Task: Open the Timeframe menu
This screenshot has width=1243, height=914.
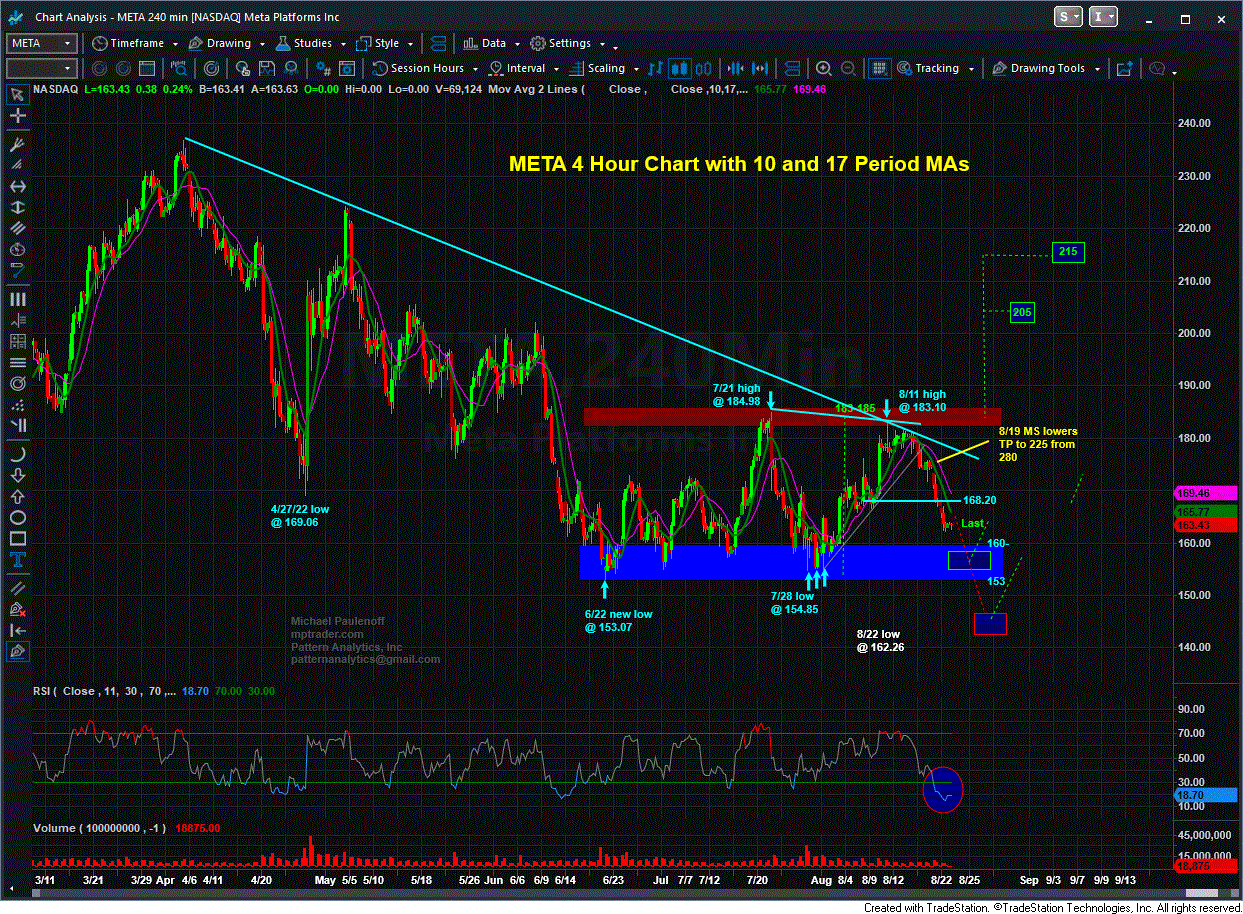Action: pyautogui.click(x=135, y=43)
